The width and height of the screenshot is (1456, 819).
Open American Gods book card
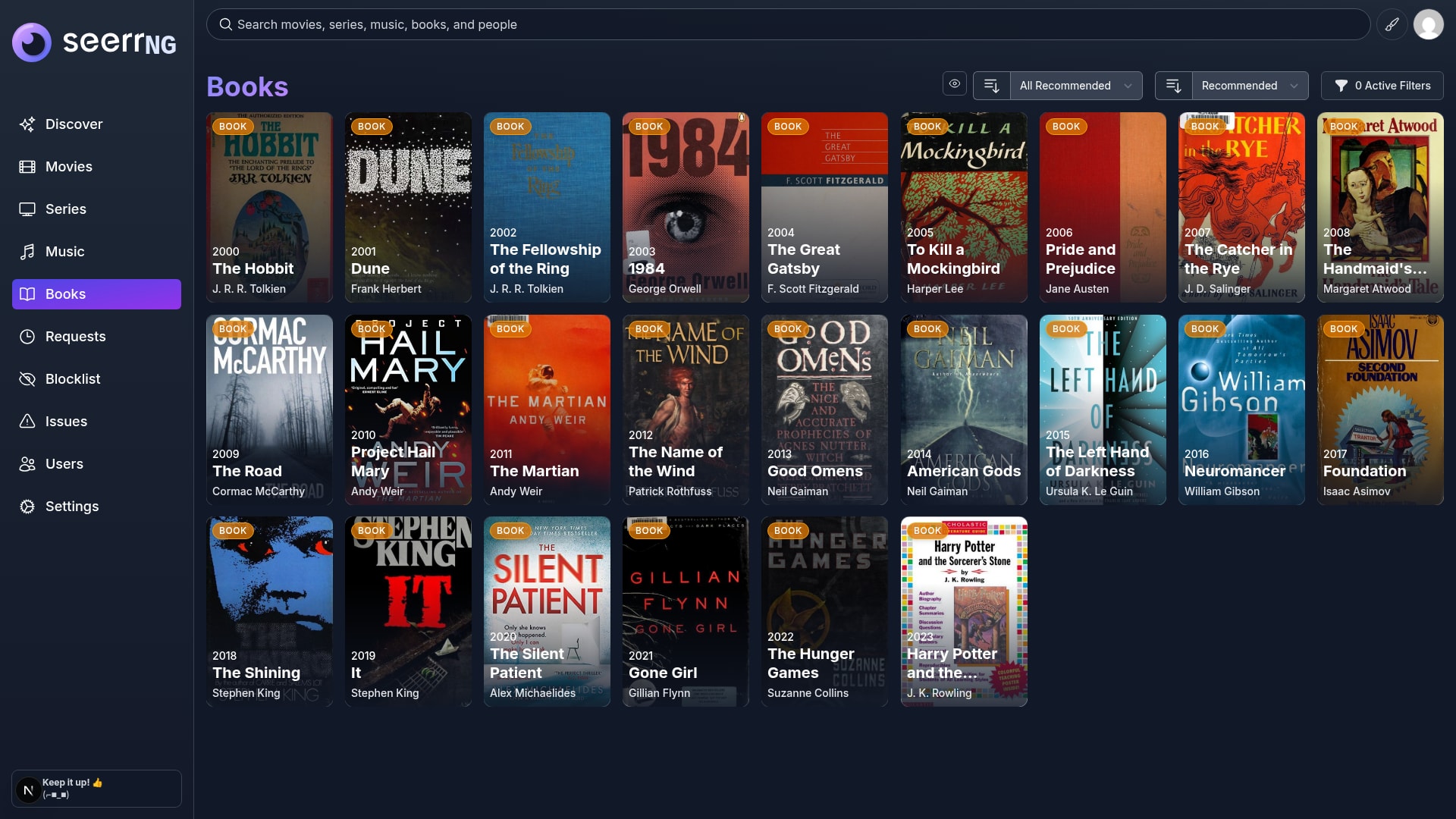(x=964, y=410)
